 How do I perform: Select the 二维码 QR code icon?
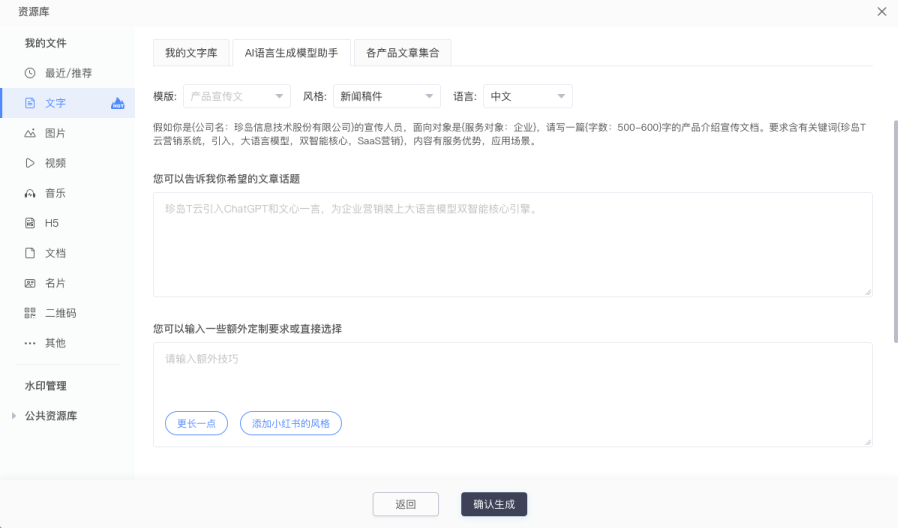[30, 313]
